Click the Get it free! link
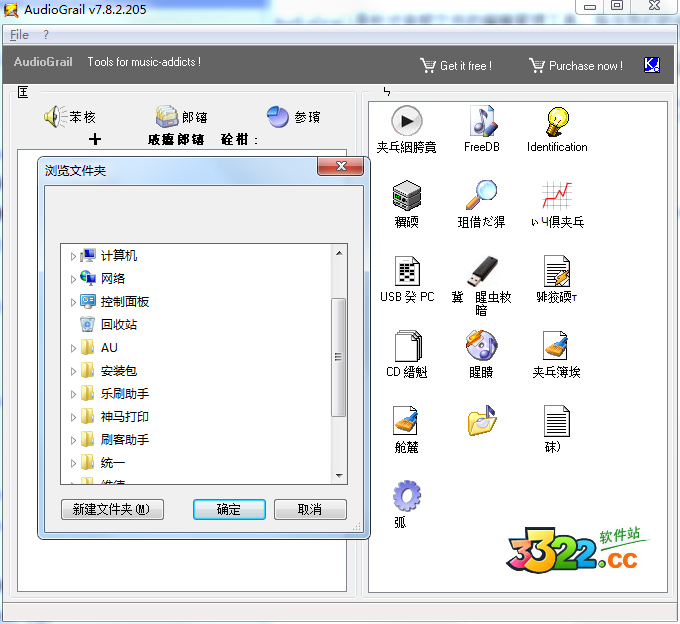The width and height of the screenshot is (680, 624). [456, 65]
